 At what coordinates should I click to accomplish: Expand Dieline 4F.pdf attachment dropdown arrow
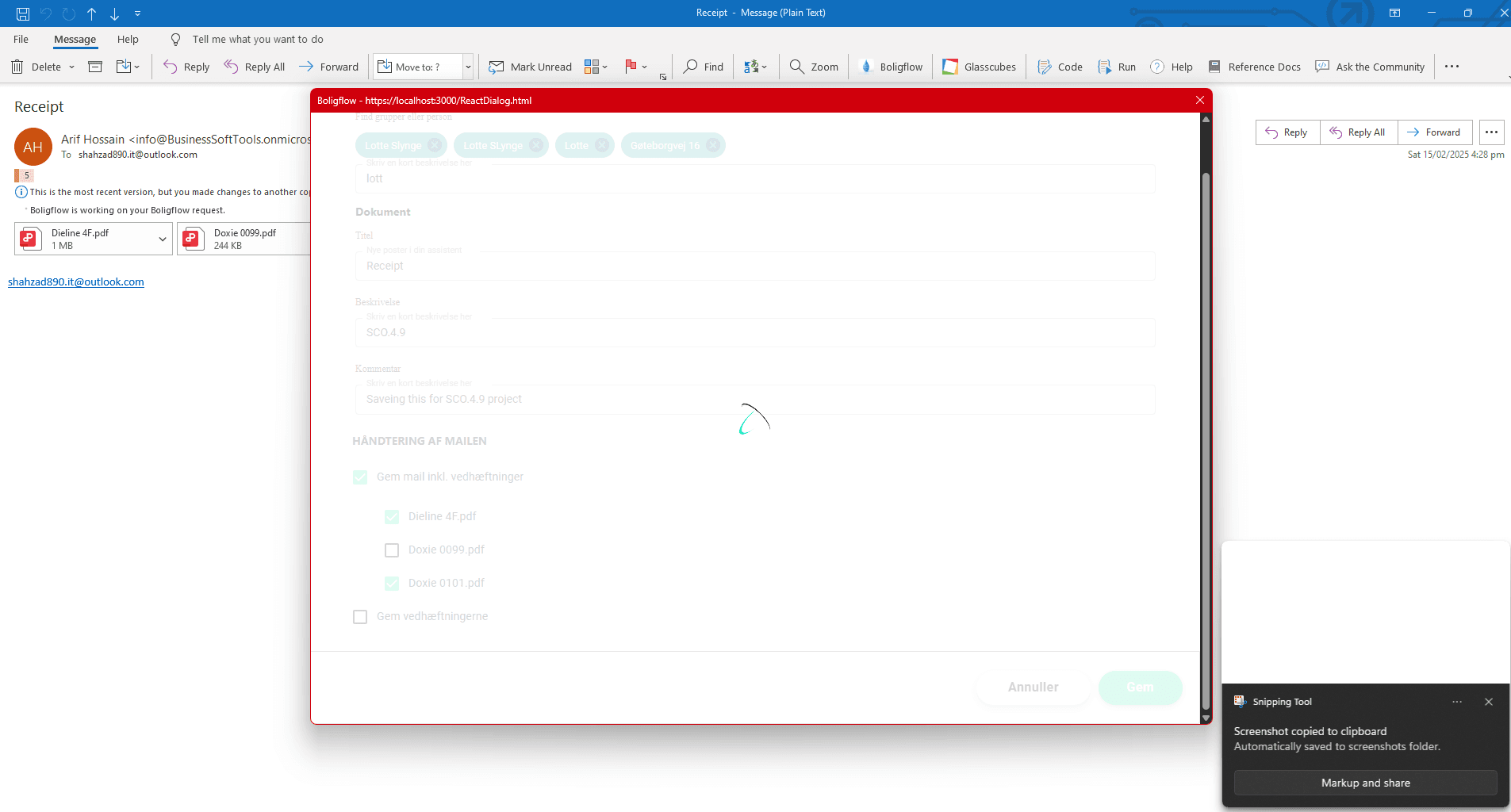click(163, 239)
